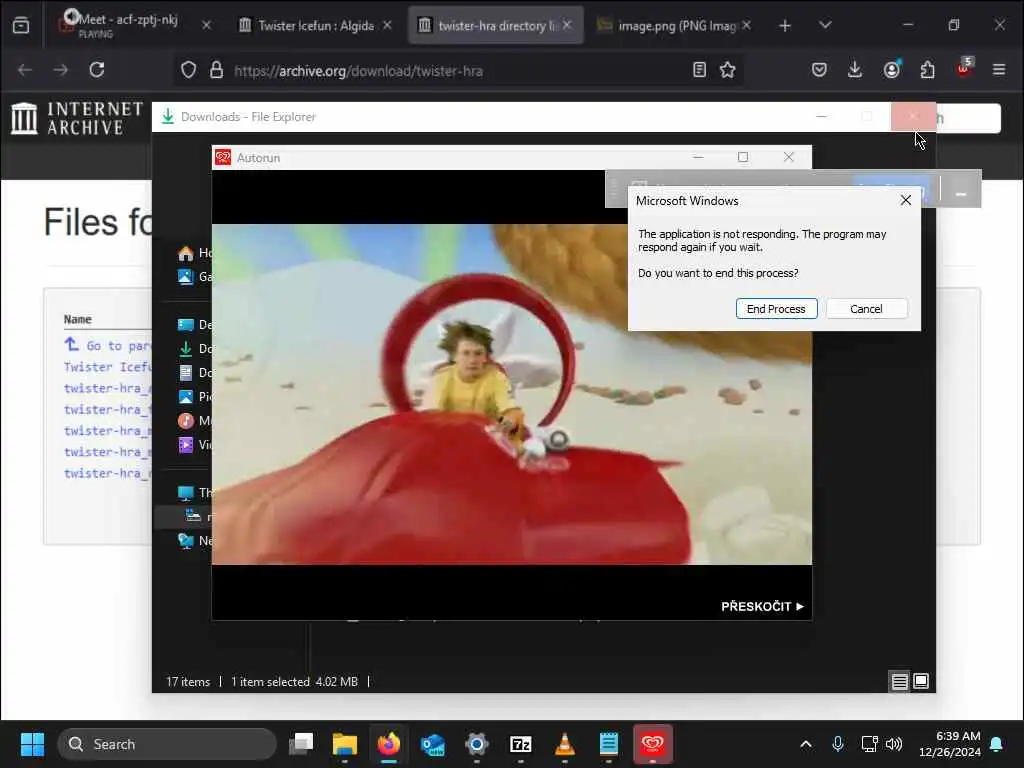
Task: Select Documents in File Explorer sidebar
Action: pos(195,373)
